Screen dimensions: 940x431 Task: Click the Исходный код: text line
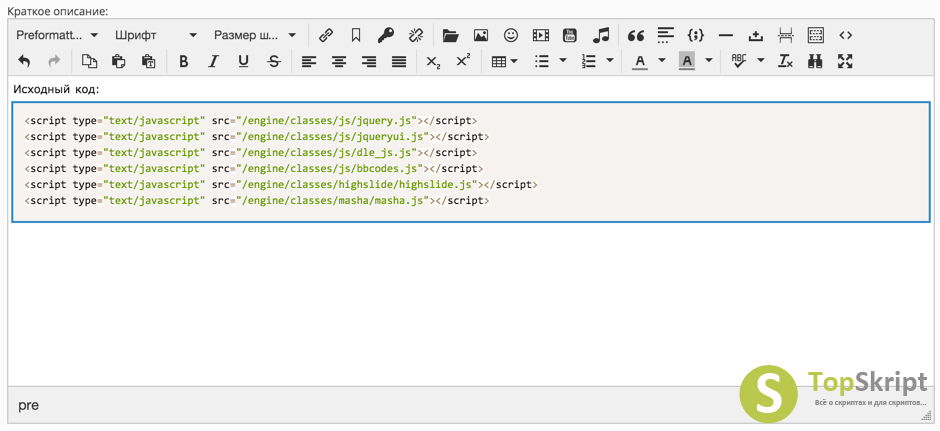click(56, 90)
